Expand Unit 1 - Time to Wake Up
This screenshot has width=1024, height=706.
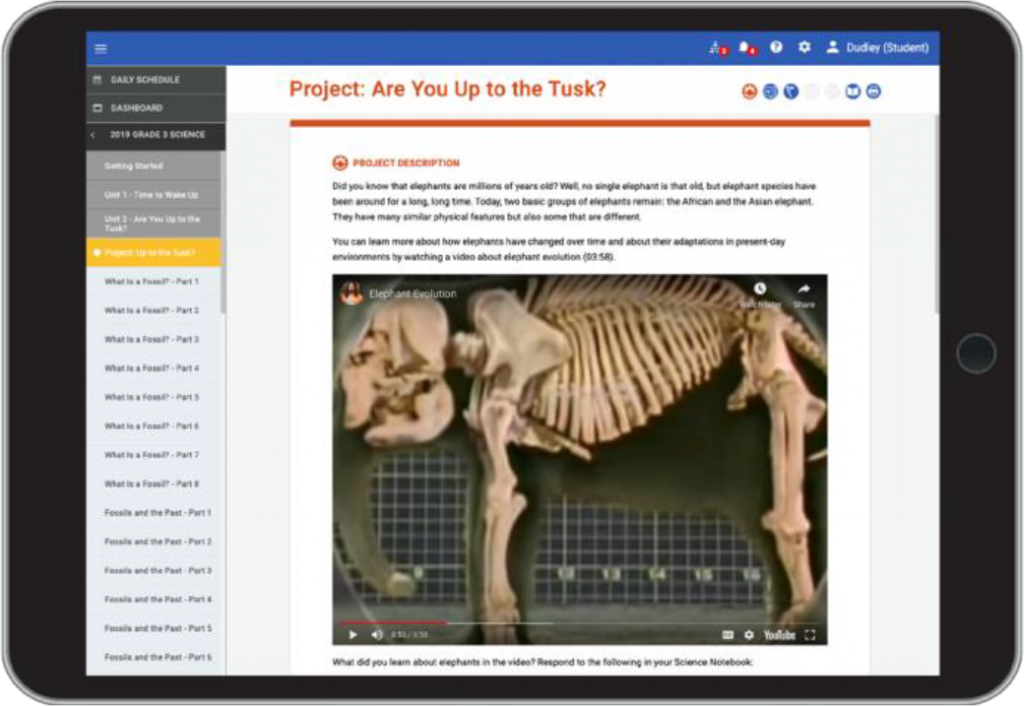point(152,195)
